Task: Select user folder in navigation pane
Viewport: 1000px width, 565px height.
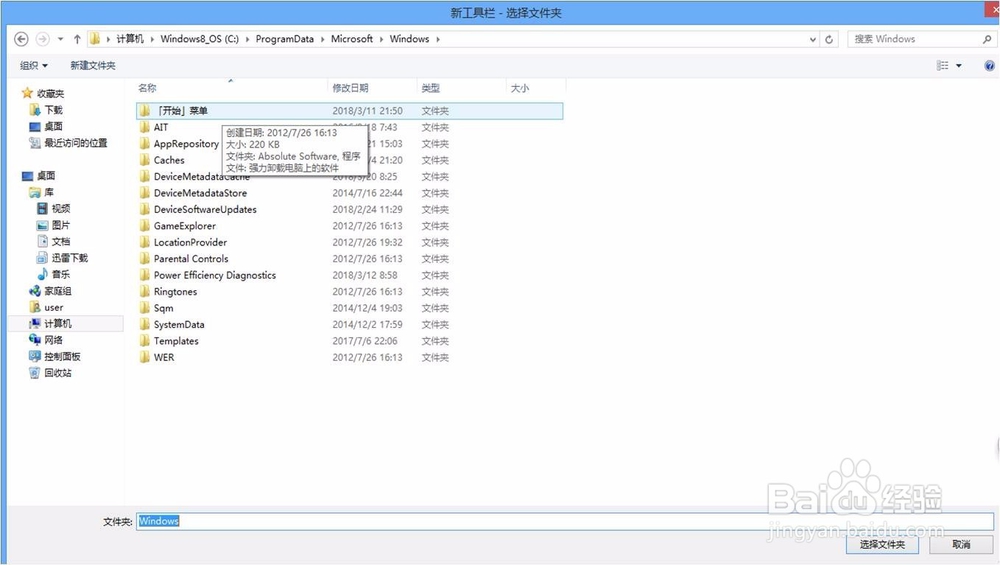Action: point(54,307)
